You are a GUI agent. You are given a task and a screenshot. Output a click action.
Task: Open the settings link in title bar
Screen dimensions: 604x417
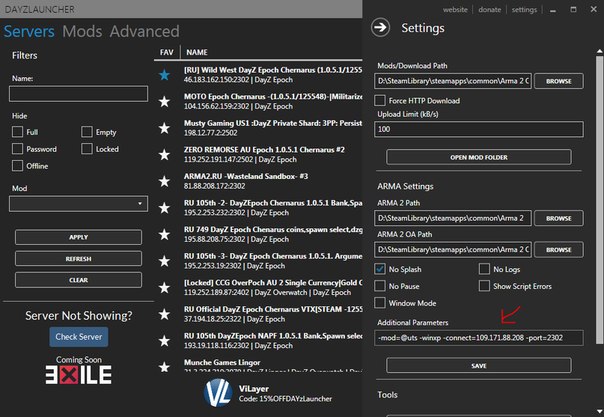point(524,10)
